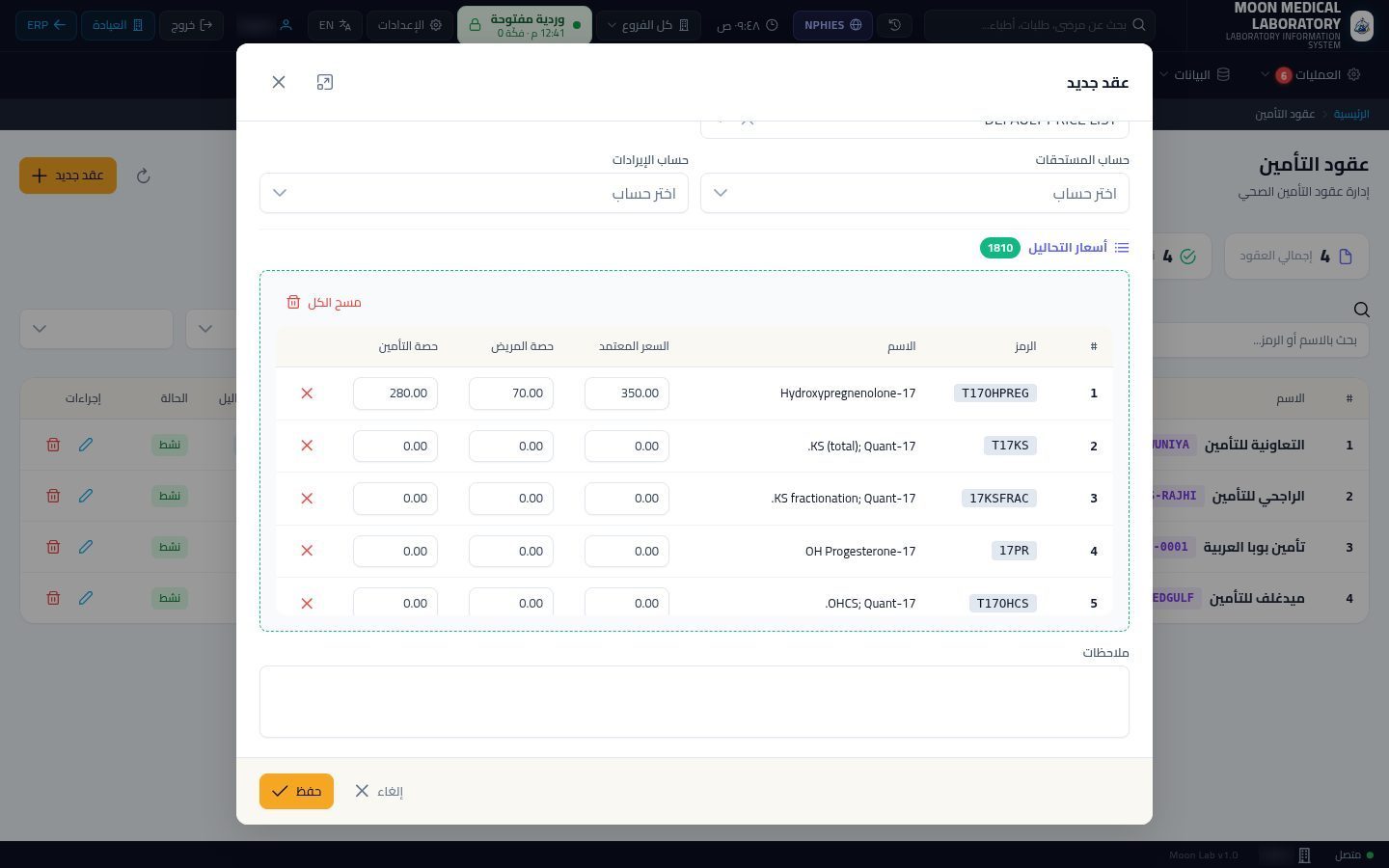The height and width of the screenshot is (868, 1389).
Task: Edit approved price field for T17KS row
Action: click(x=627, y=447)
